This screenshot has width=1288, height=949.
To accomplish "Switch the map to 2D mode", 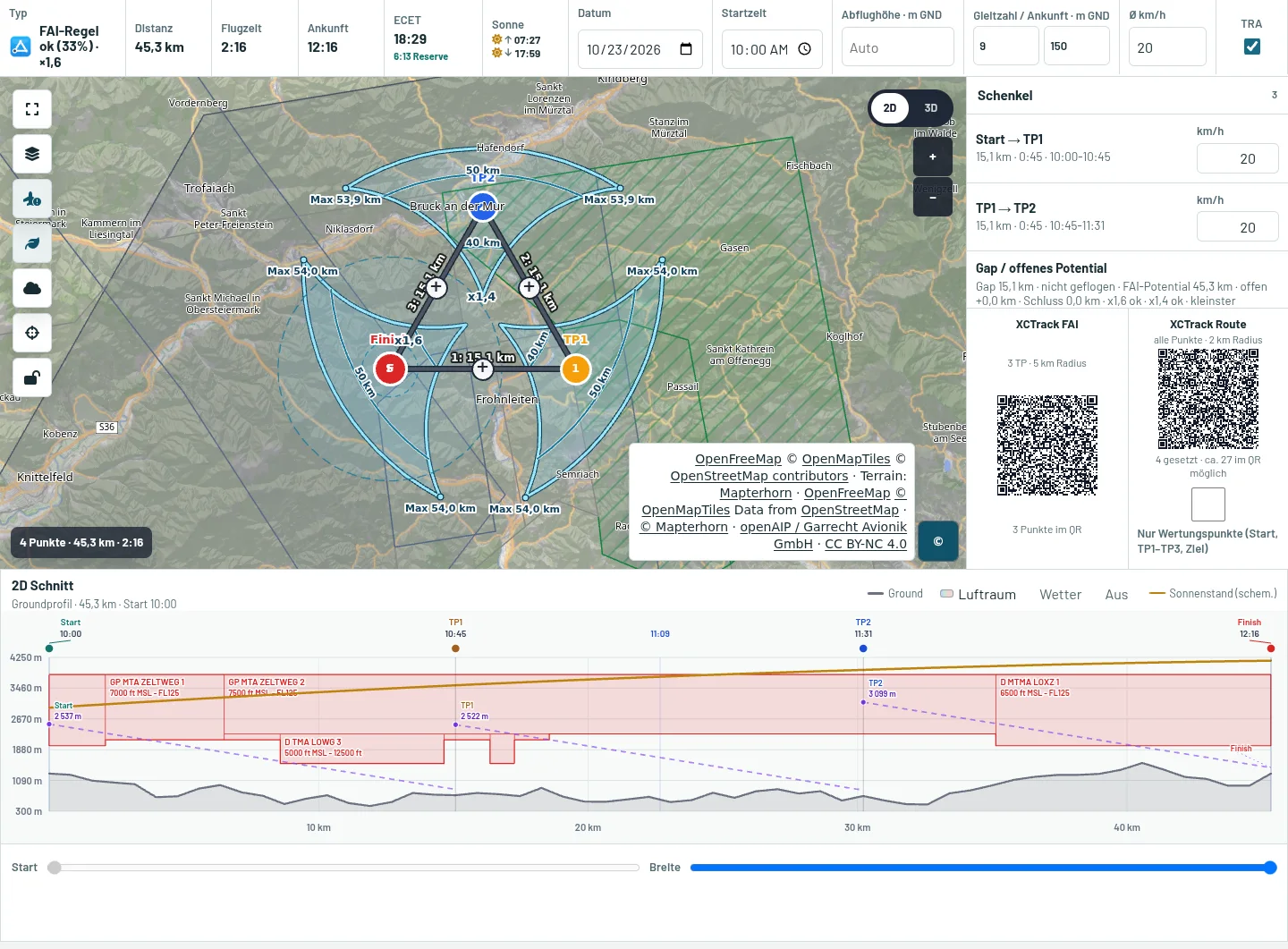I will 890,108.
